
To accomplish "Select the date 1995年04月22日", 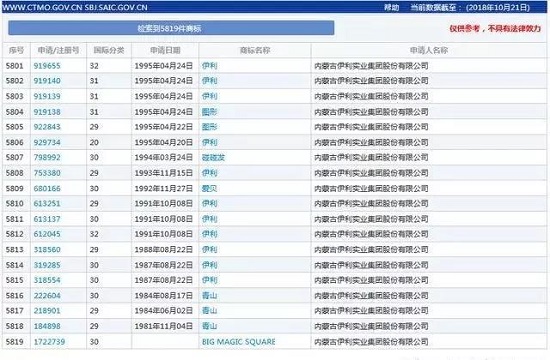I will (164, 127).
